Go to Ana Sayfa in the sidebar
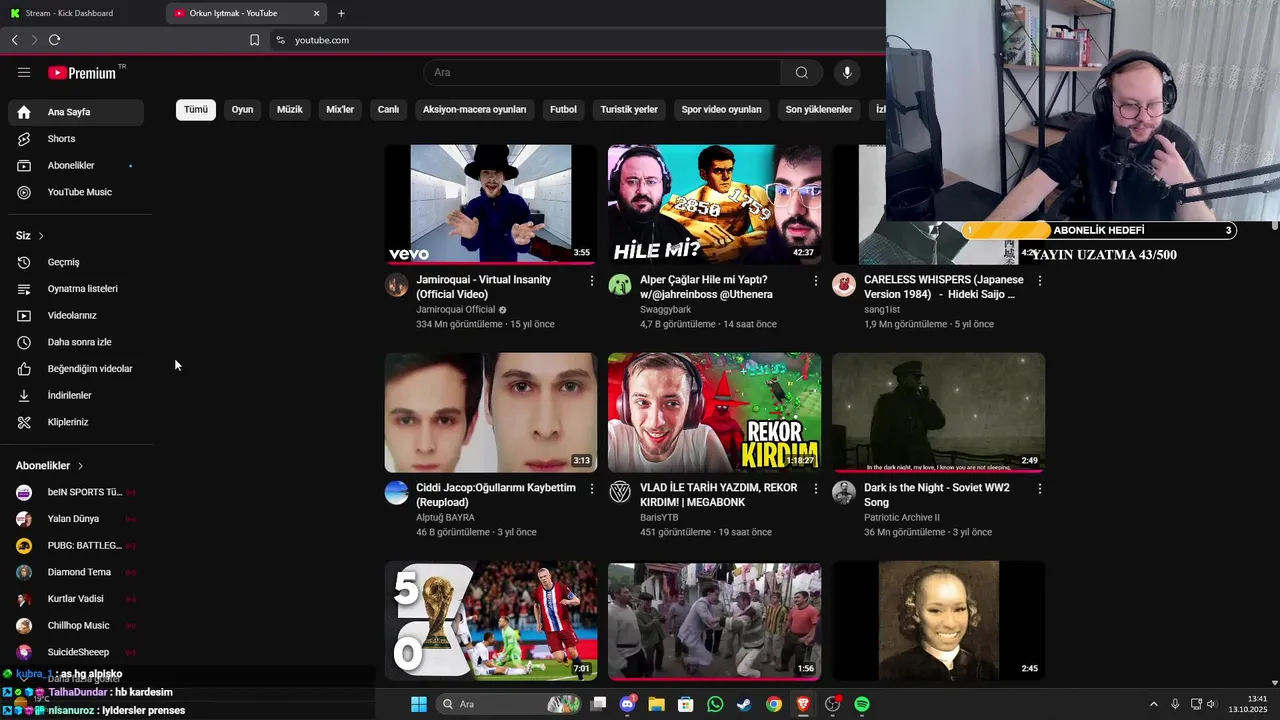The height and width of the screenshot is (720, 1280). pos(76,112)
